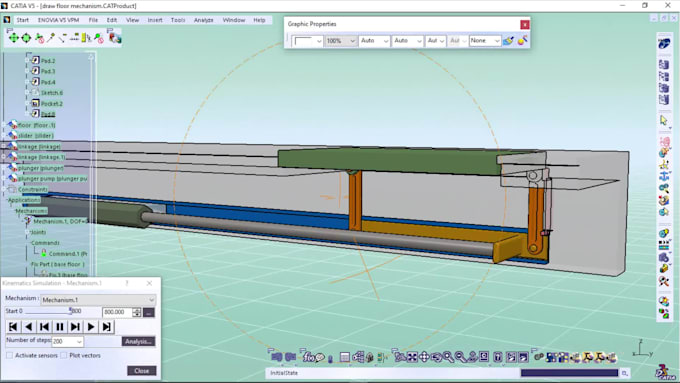Click the Select arrow tool in right toolbar
This screenshot has height=383, width=680.
click(x=664, y=121)
